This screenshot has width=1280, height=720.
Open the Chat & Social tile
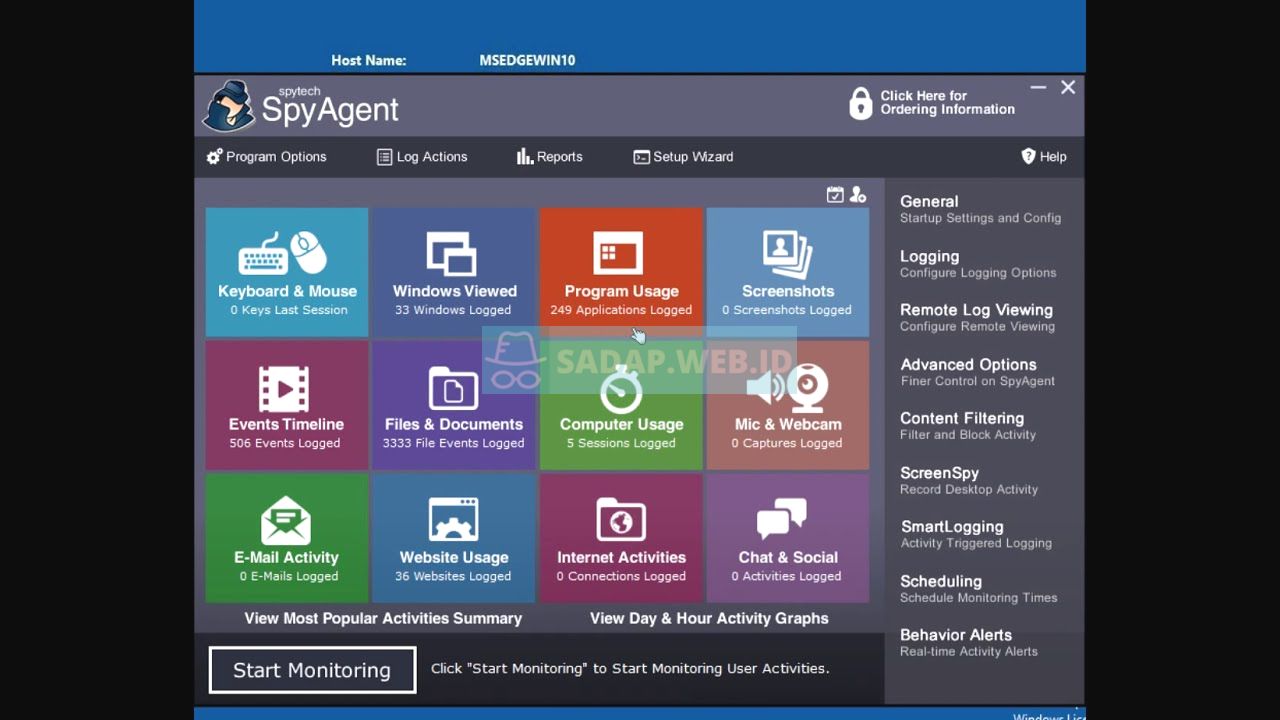click(788, 538)
